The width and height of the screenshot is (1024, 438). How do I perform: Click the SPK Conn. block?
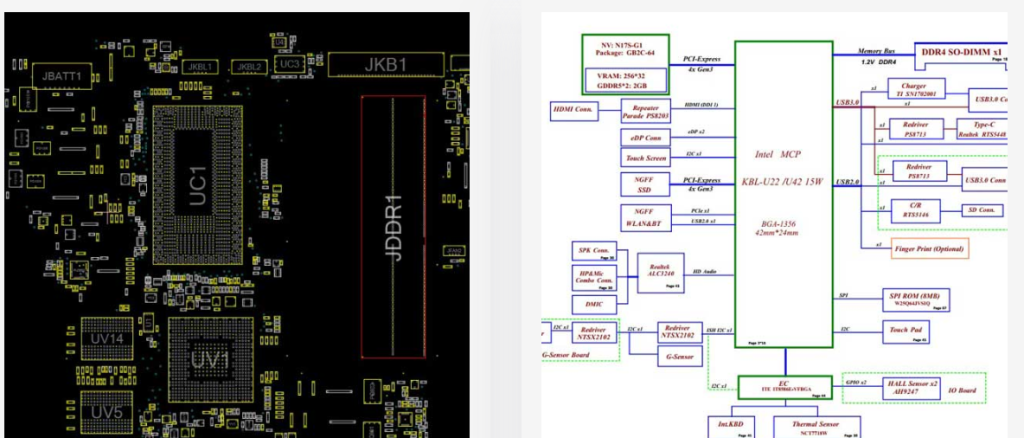(594, 251)
